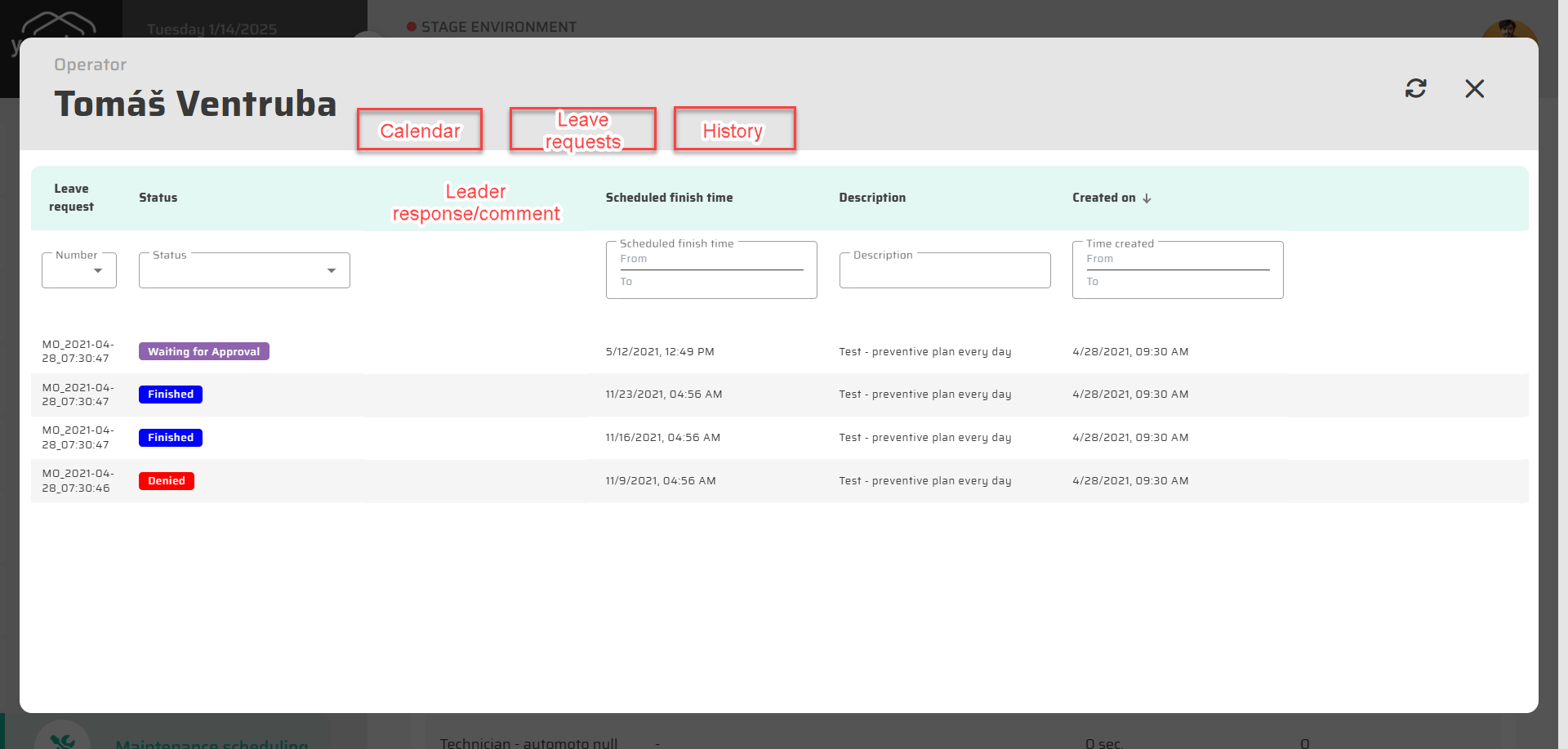Click the red Denied status badge
Image resolution: width=1568 pixels, height=749 pixels.
(167, 481)
